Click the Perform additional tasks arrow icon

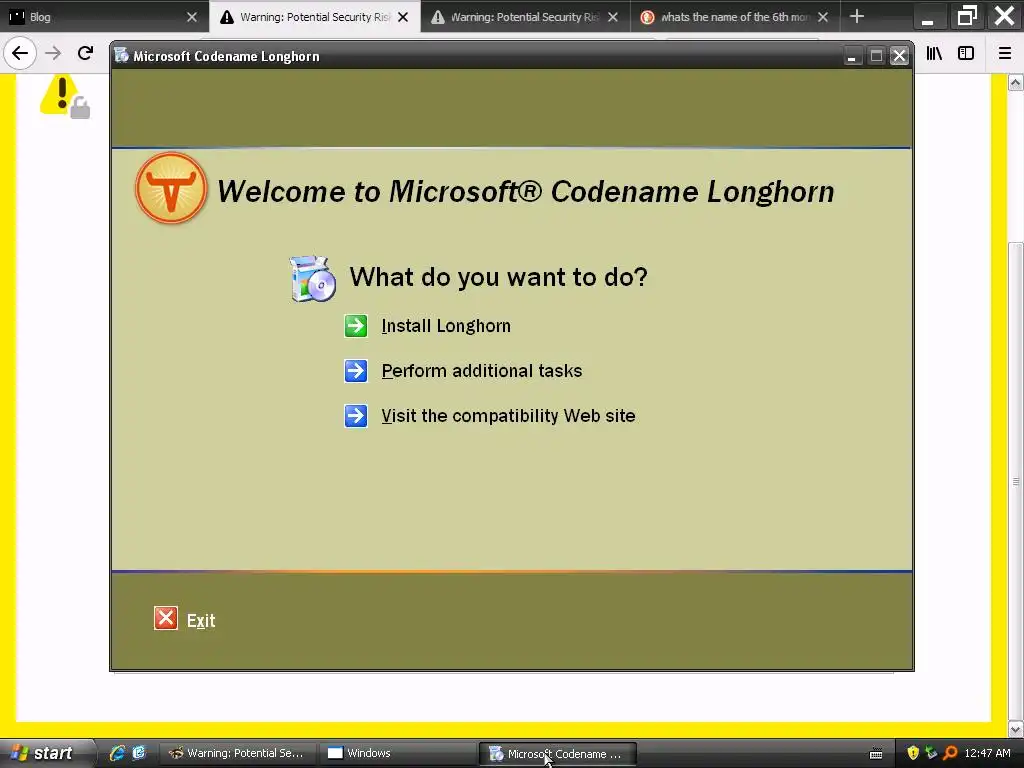356,371
